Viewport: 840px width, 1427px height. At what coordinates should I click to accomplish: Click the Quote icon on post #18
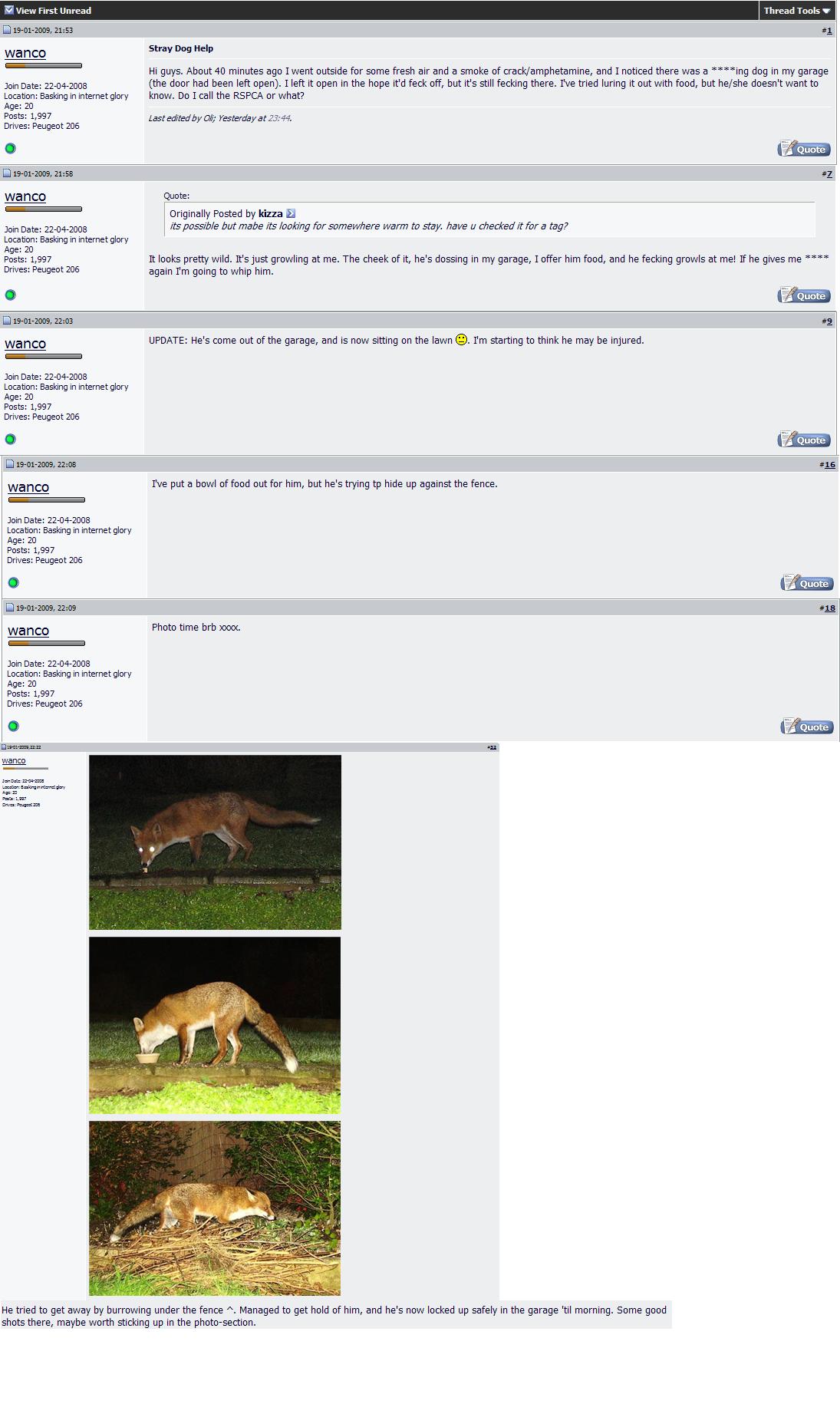tap(807, 727)
